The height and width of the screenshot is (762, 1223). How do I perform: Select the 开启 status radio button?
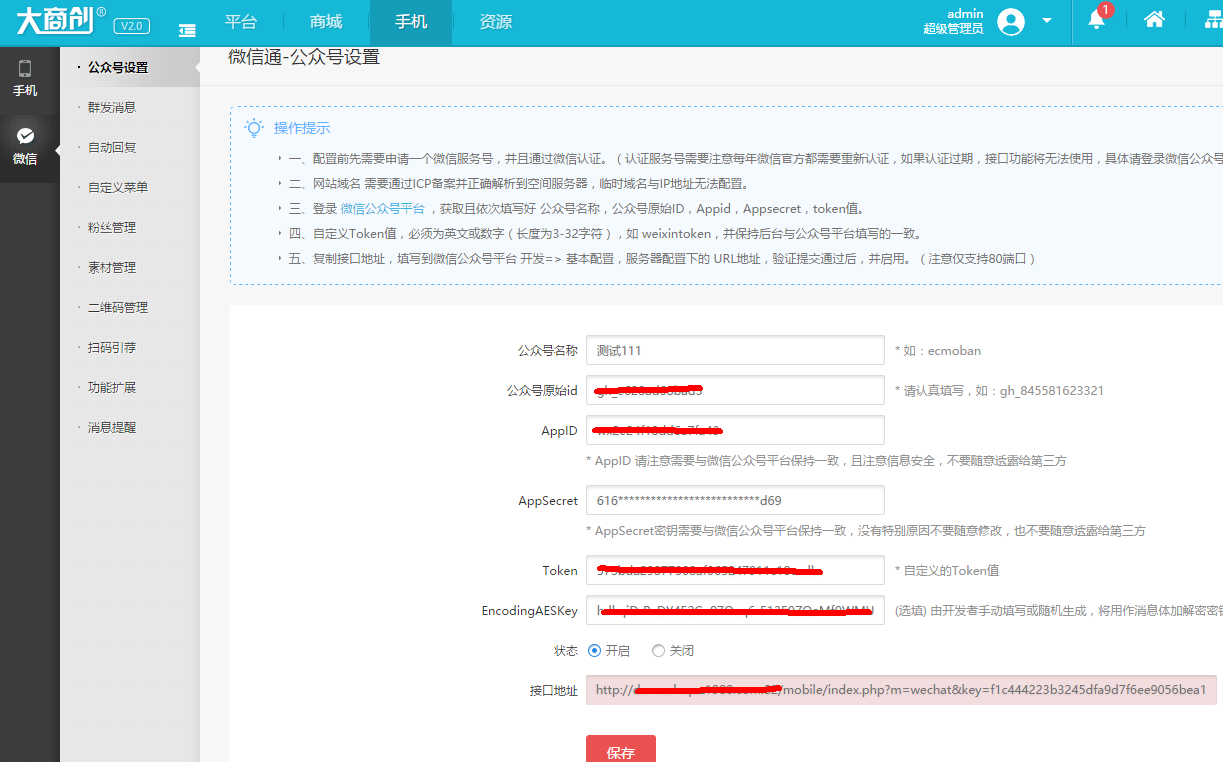594,650
